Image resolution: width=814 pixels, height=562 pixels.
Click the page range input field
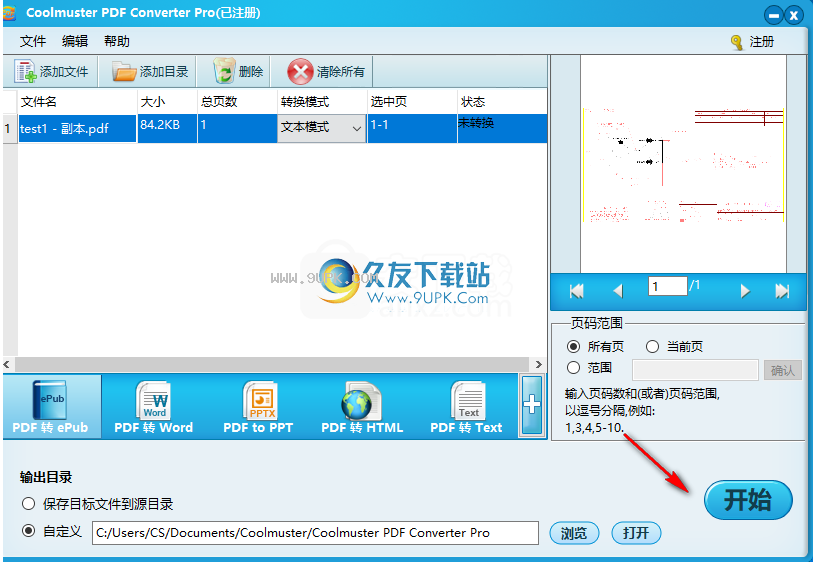(695, 370)
